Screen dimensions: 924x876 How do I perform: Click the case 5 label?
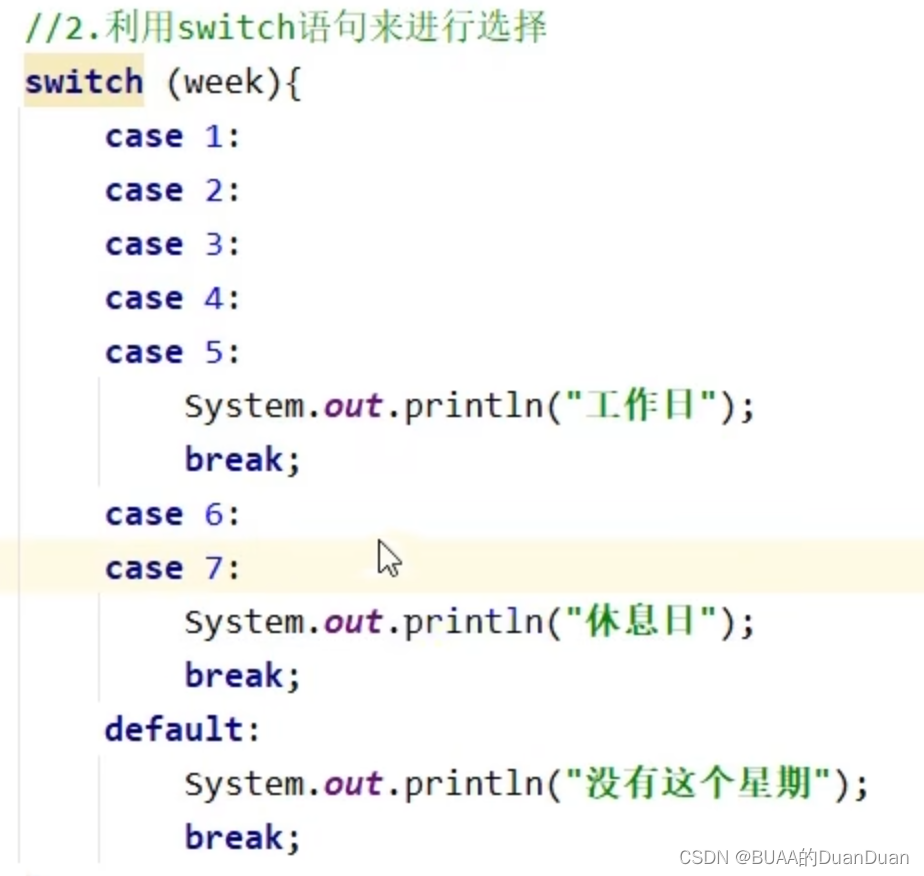[170, 351]
